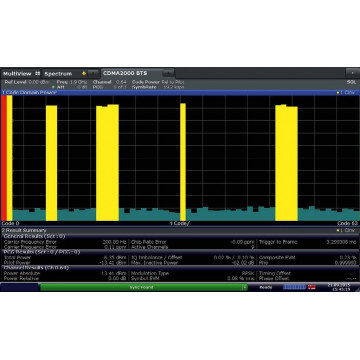Click the Code 63 axis label
This screenshot has width=360, height=360.
pyautogui.click(x=348, y=223)
